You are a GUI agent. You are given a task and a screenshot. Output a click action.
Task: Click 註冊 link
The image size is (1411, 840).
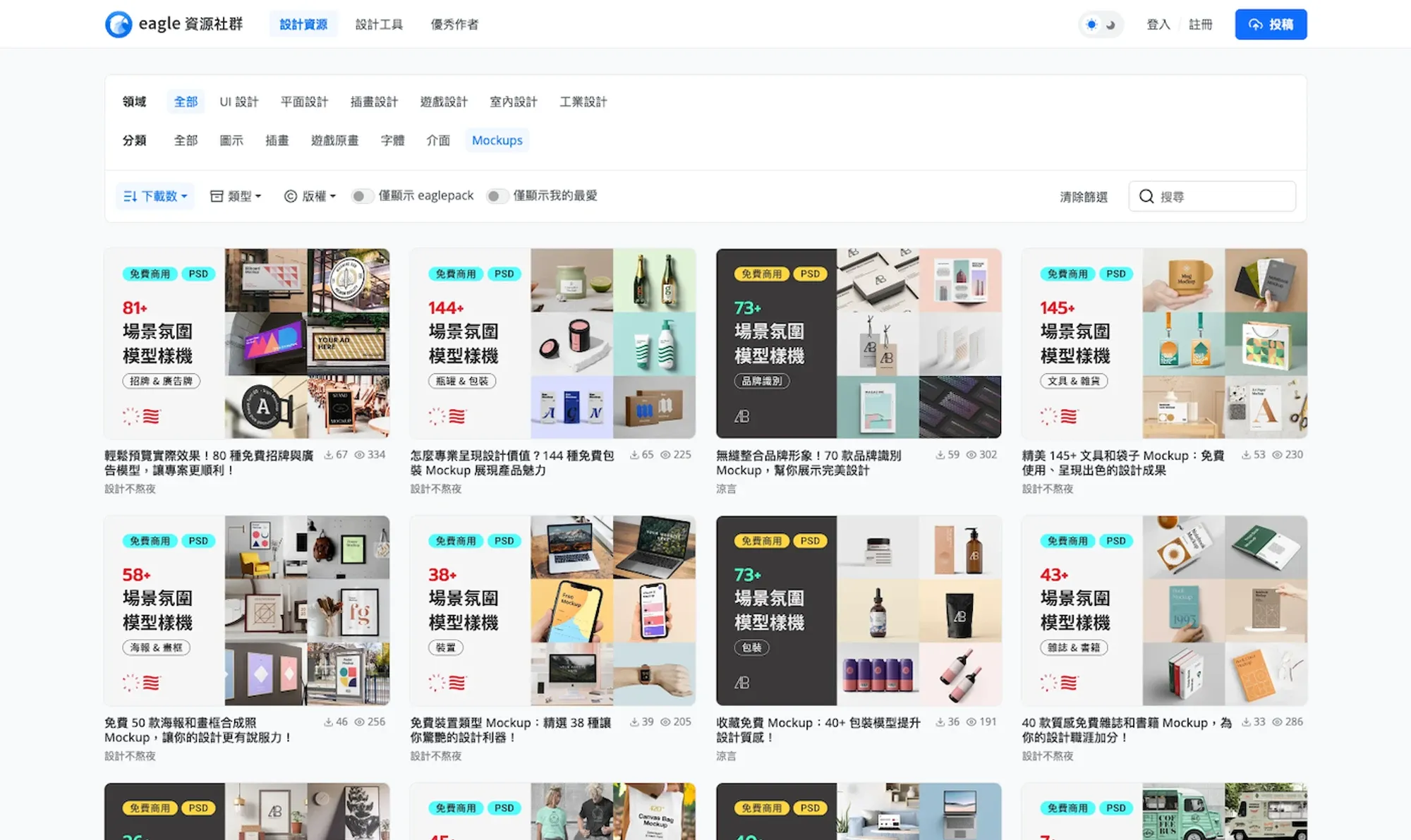pyautogui.click(x=1200, y=25)
